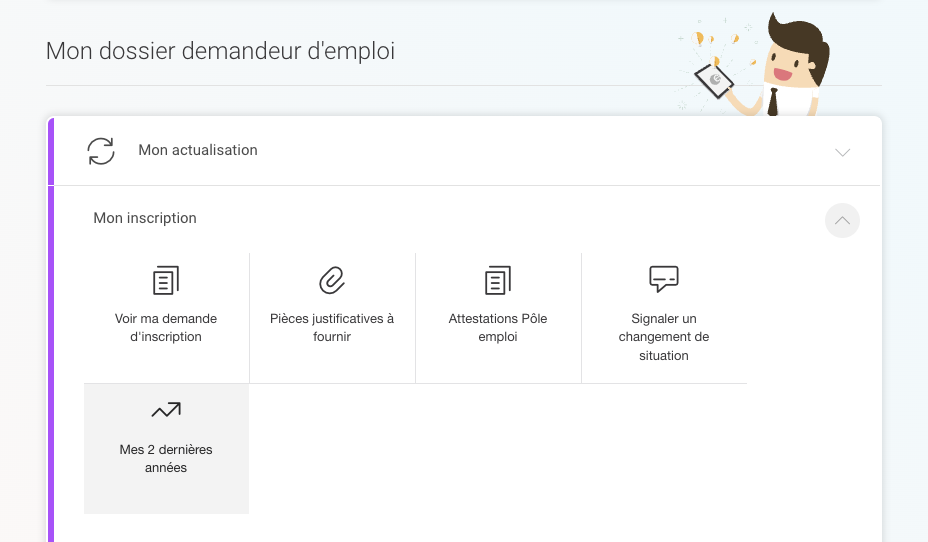
Task: Click the trending arrow icon above Mes 2 dernières années
Action: point(166,410)
